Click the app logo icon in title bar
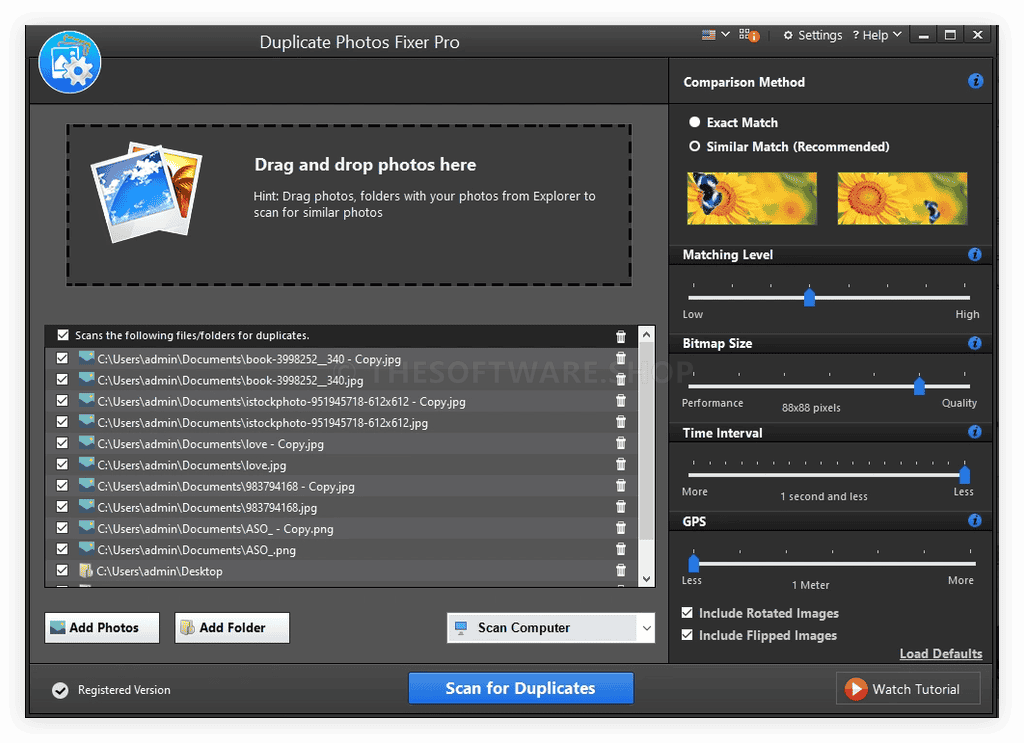Screen dimensions: 1024x743 (70, 62)
